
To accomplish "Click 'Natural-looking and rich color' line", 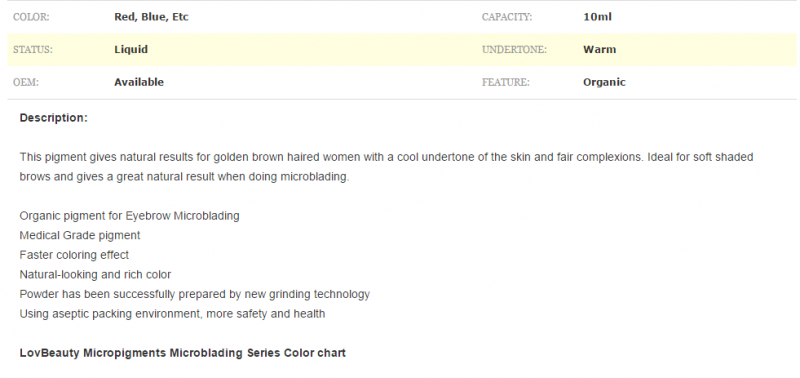I will coord(95,275).
